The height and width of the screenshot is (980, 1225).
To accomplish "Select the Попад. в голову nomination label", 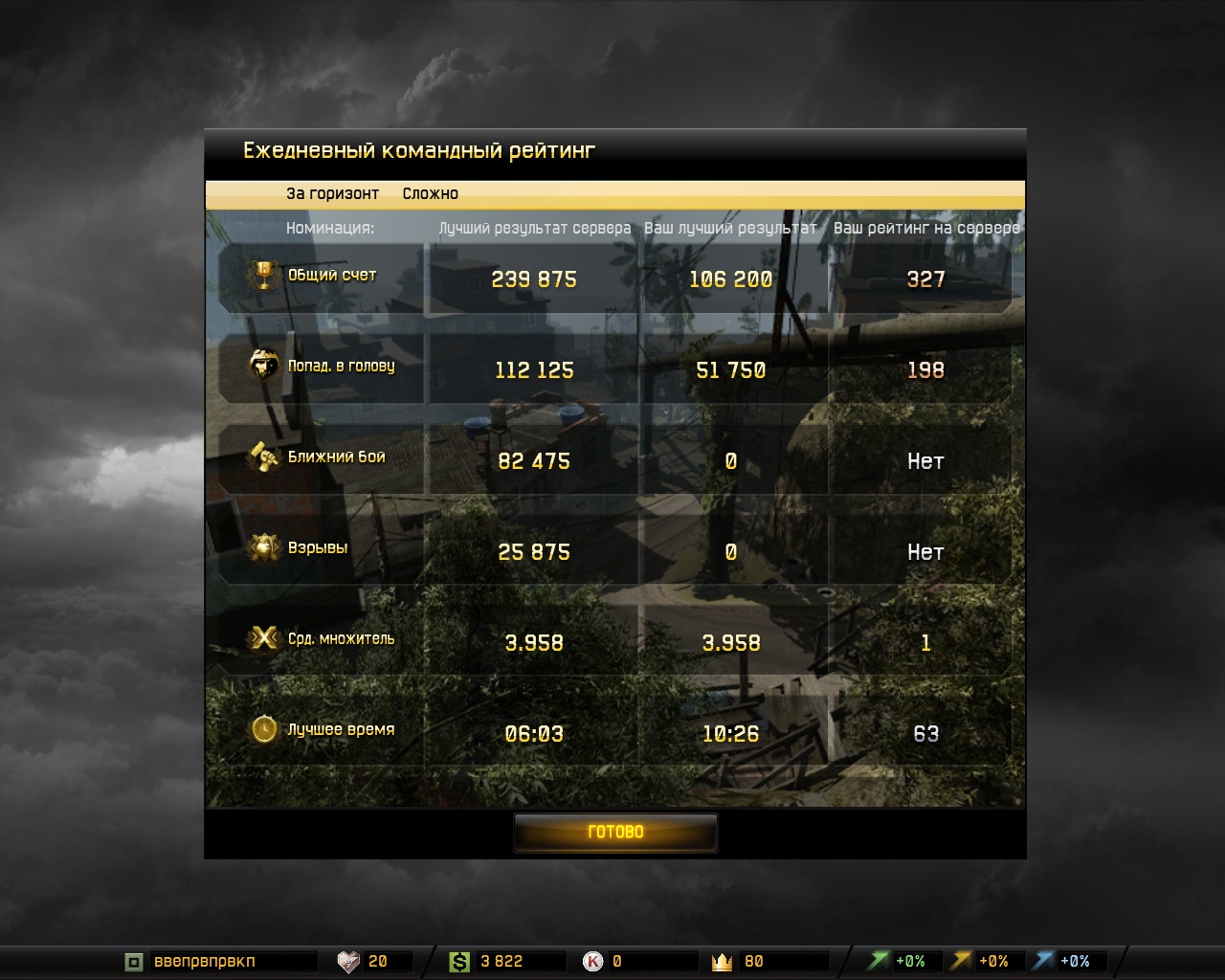I will 341,366.
